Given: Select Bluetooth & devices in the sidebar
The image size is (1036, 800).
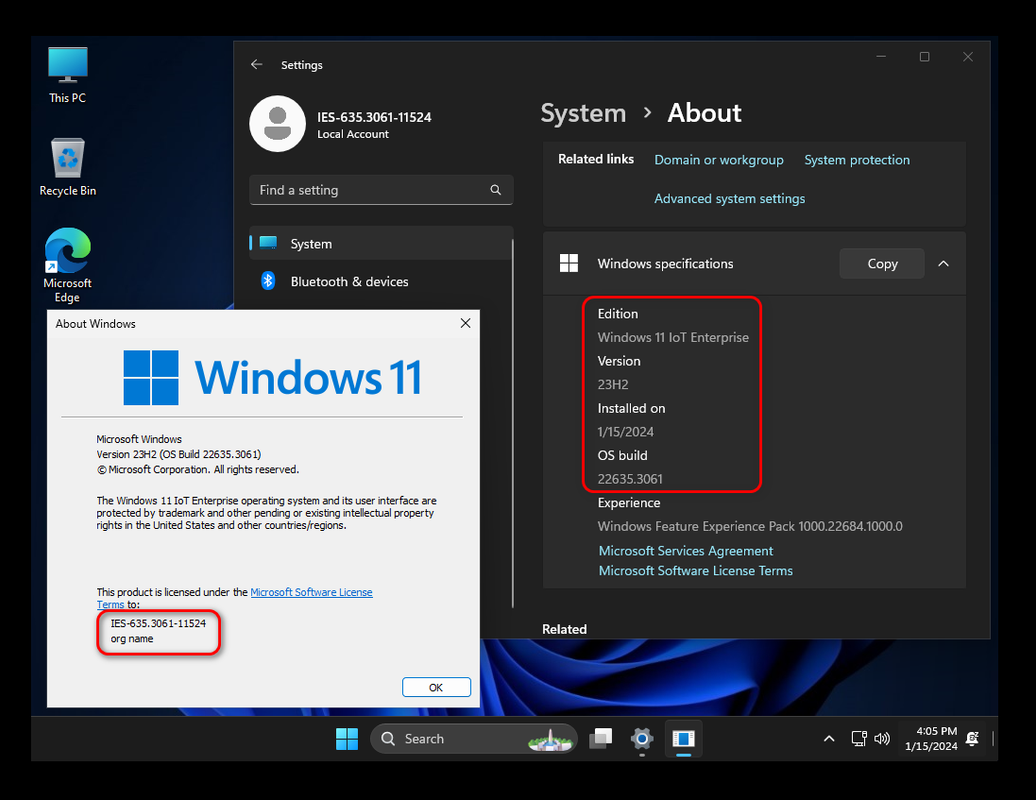Looking at the screenshot, I should click(381, 281).
